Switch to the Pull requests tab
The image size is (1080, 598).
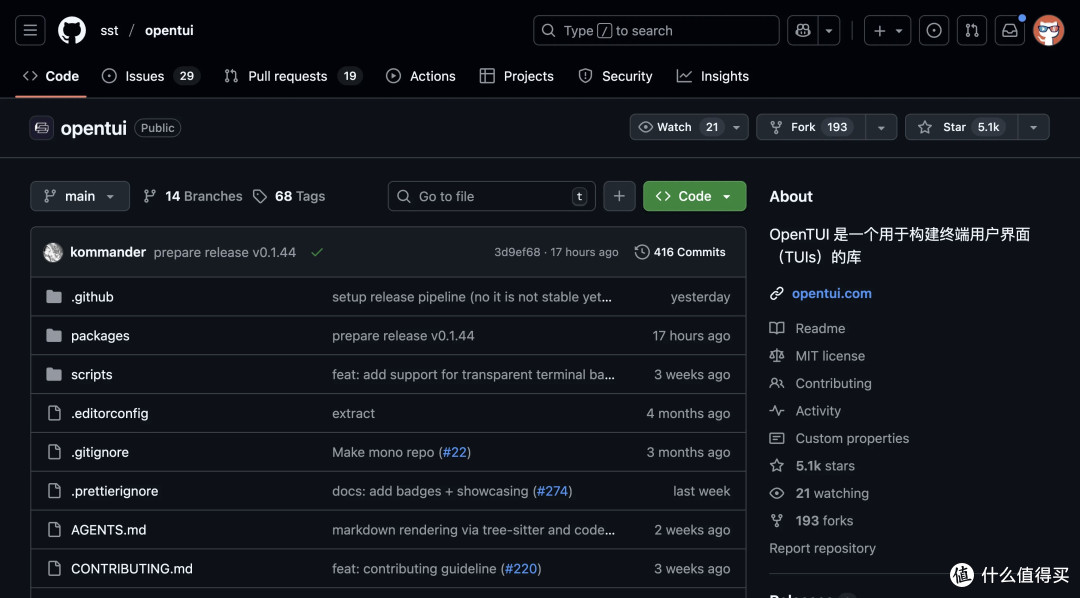click(293, 76)
